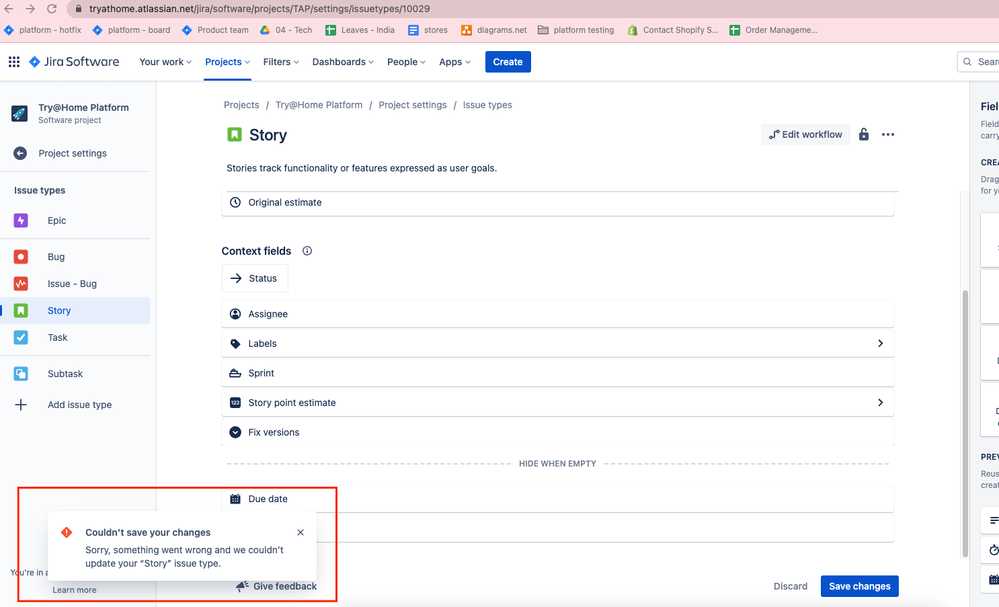
Task: Open the People dropdown menu
Action: click(x=406, y=62)
